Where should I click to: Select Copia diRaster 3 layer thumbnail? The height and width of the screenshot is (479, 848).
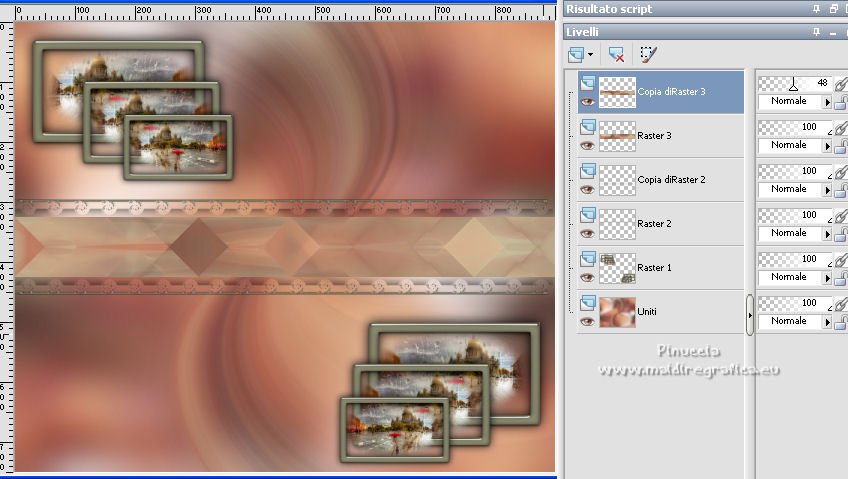tap(617, 92)
